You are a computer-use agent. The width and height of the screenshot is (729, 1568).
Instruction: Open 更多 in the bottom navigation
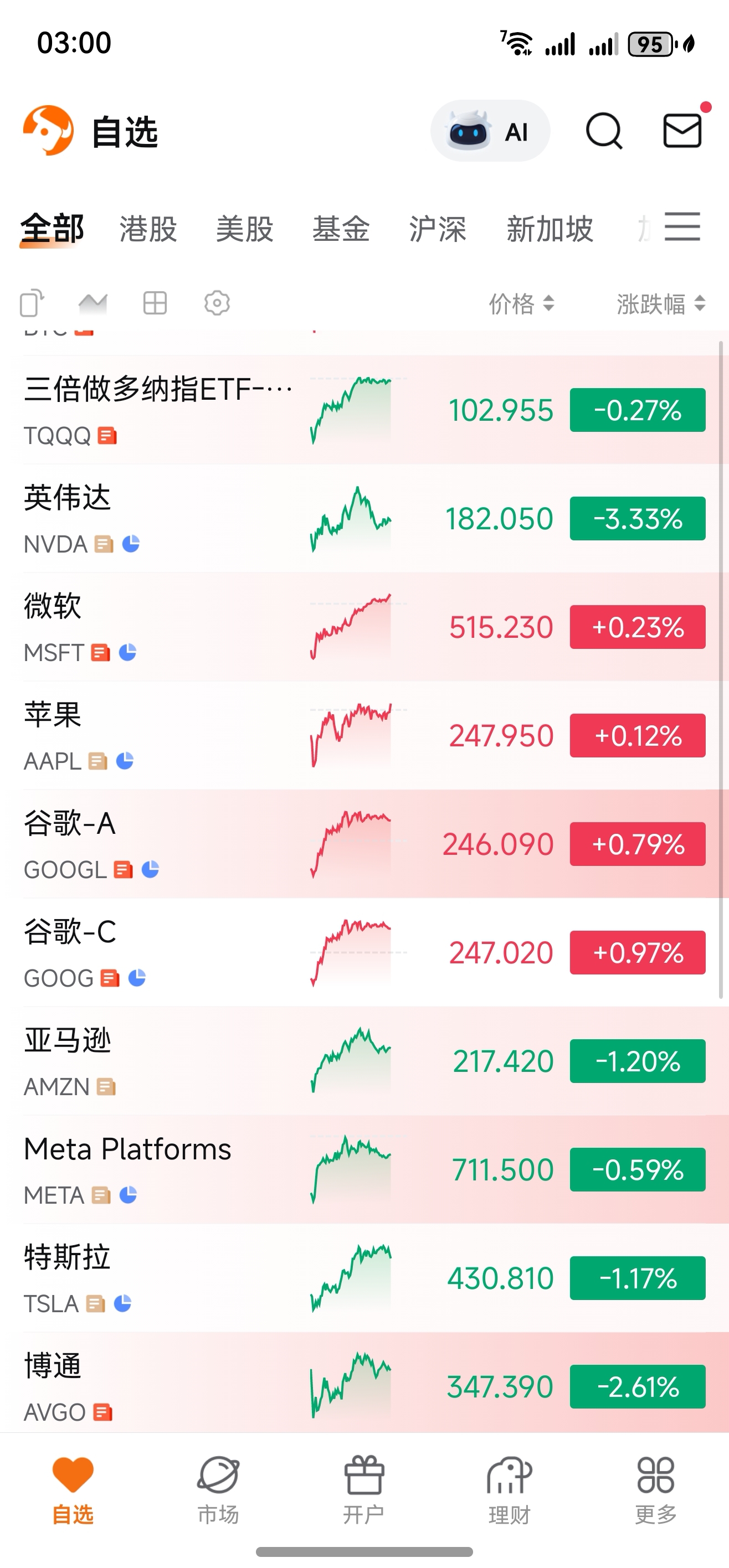coord(655,1489)
